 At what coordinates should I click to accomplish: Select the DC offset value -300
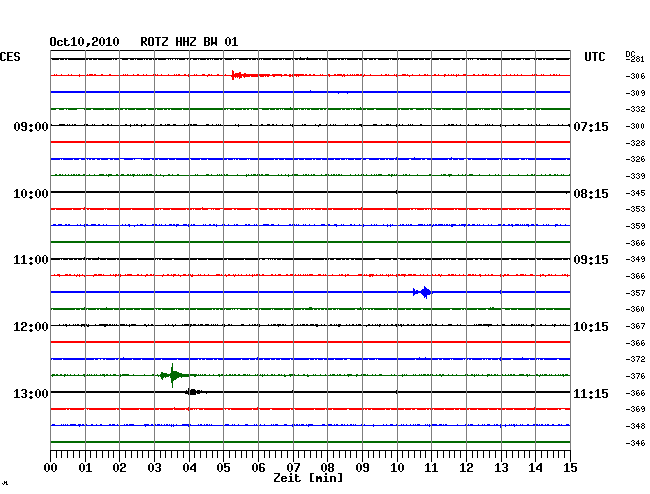635,126
